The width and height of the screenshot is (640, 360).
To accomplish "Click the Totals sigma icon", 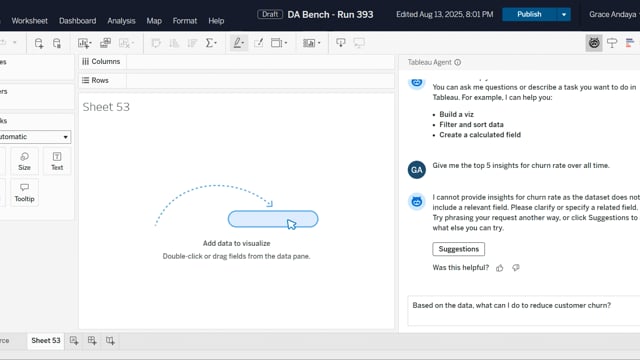I will pos(209,43).
